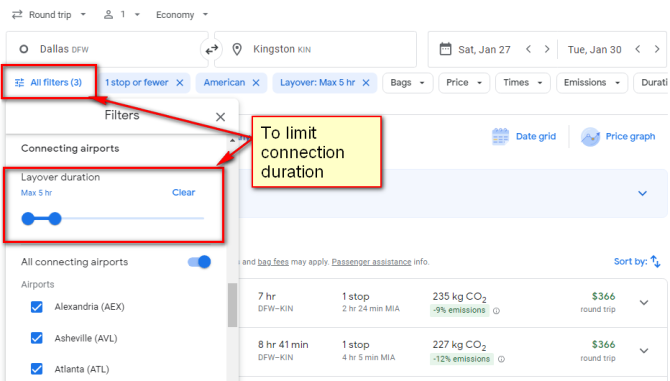Viewport: 670px width, 381px height.
Task: Remove the American airline filter chip
Action: coord(256,83)
